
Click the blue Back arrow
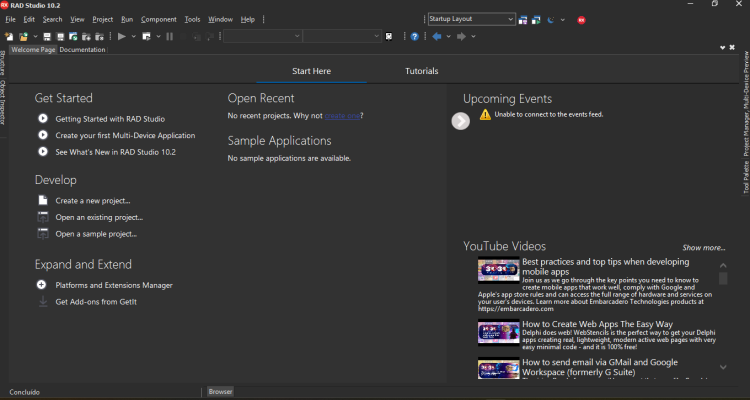pyautogui.click(x=437, y=36)
